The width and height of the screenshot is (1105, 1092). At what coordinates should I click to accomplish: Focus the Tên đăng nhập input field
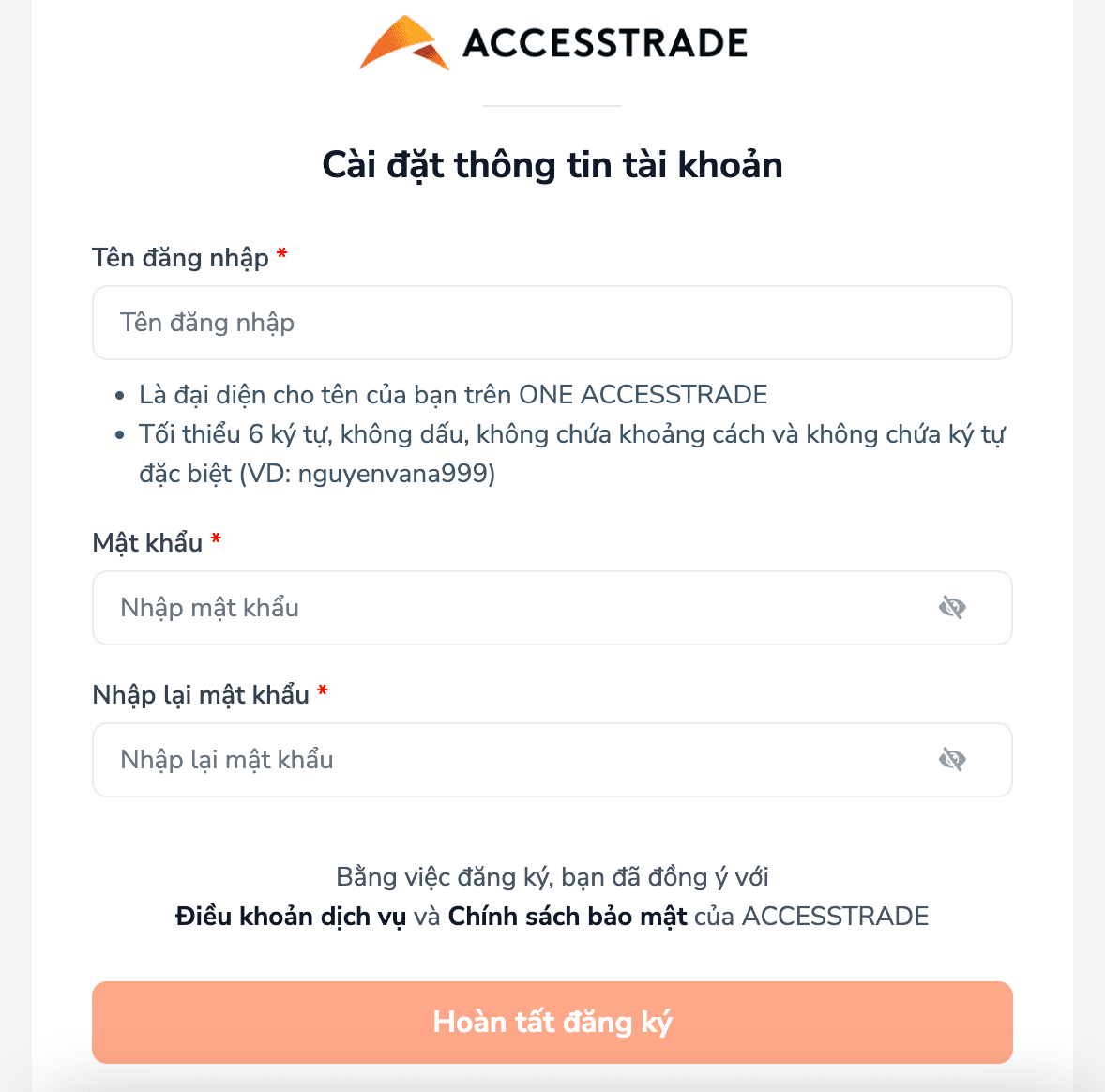(552, 323)
